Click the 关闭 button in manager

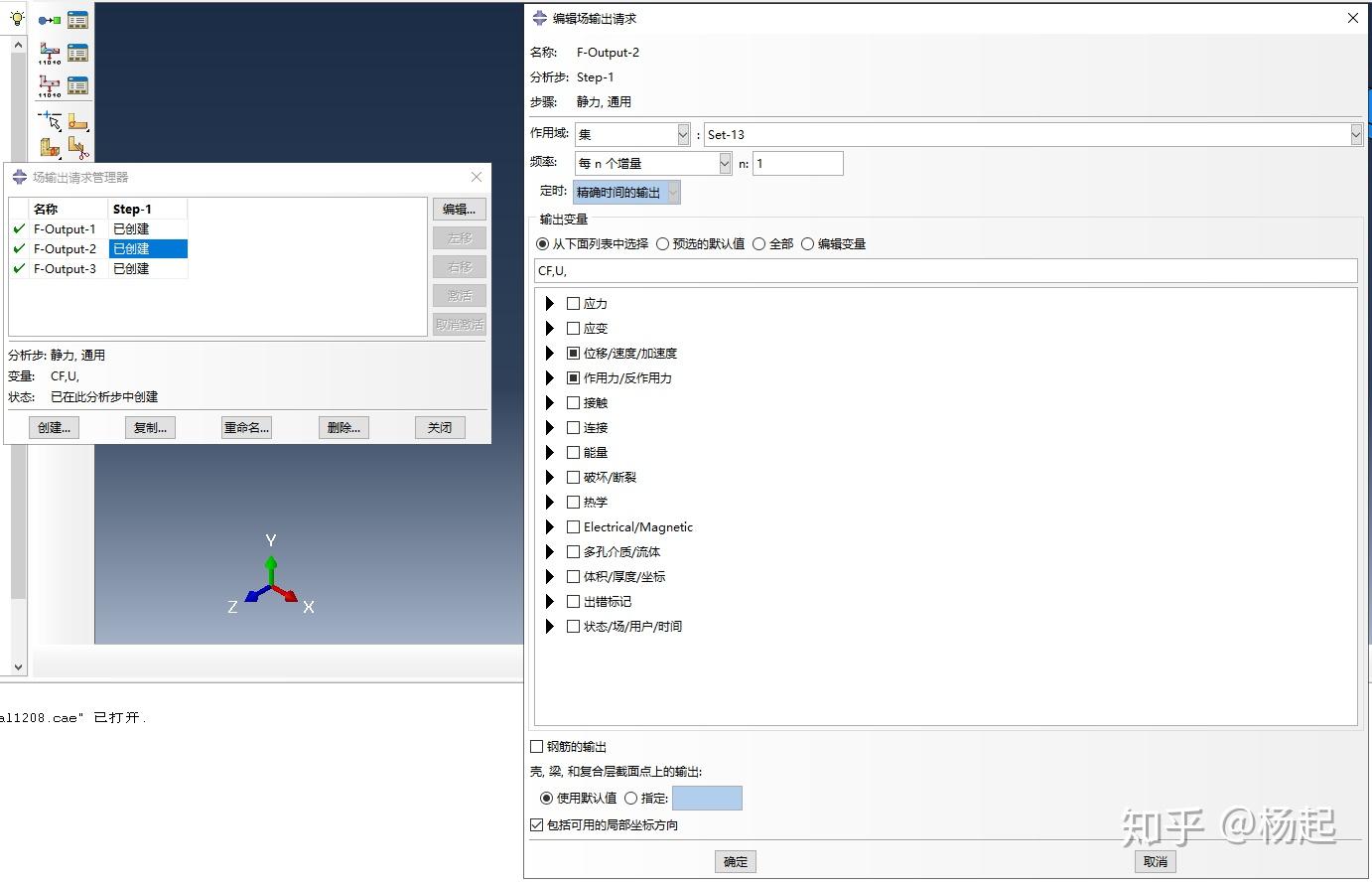(x=440, y=427)
